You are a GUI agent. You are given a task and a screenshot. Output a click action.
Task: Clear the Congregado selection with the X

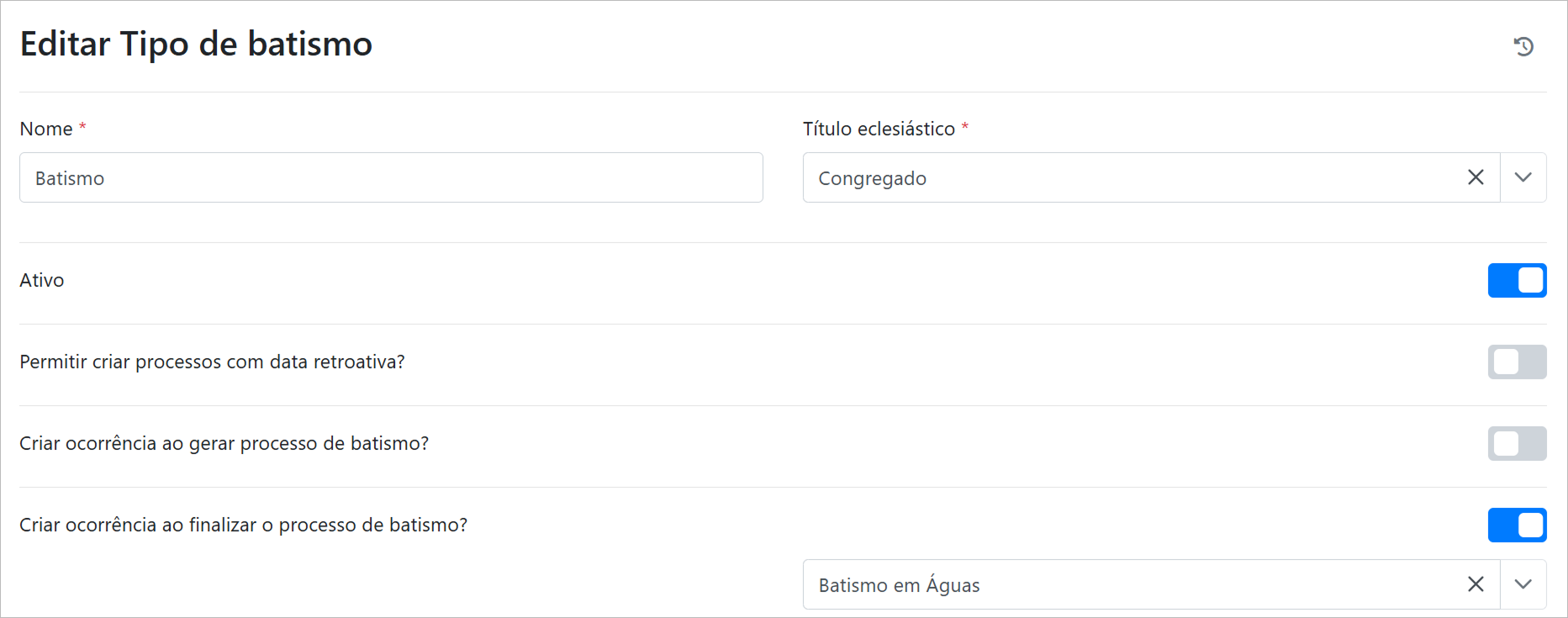coord(1476,177)
